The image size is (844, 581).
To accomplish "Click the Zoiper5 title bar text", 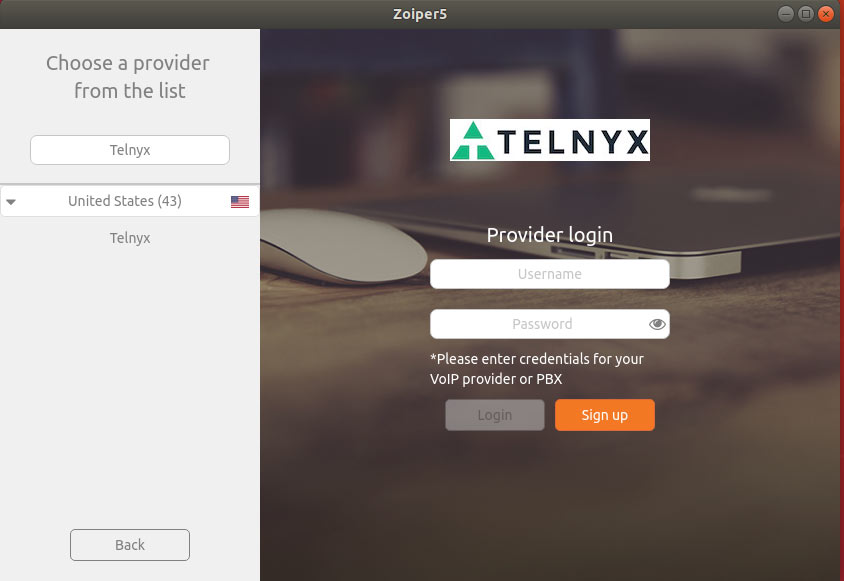I will tap(420, 14).
